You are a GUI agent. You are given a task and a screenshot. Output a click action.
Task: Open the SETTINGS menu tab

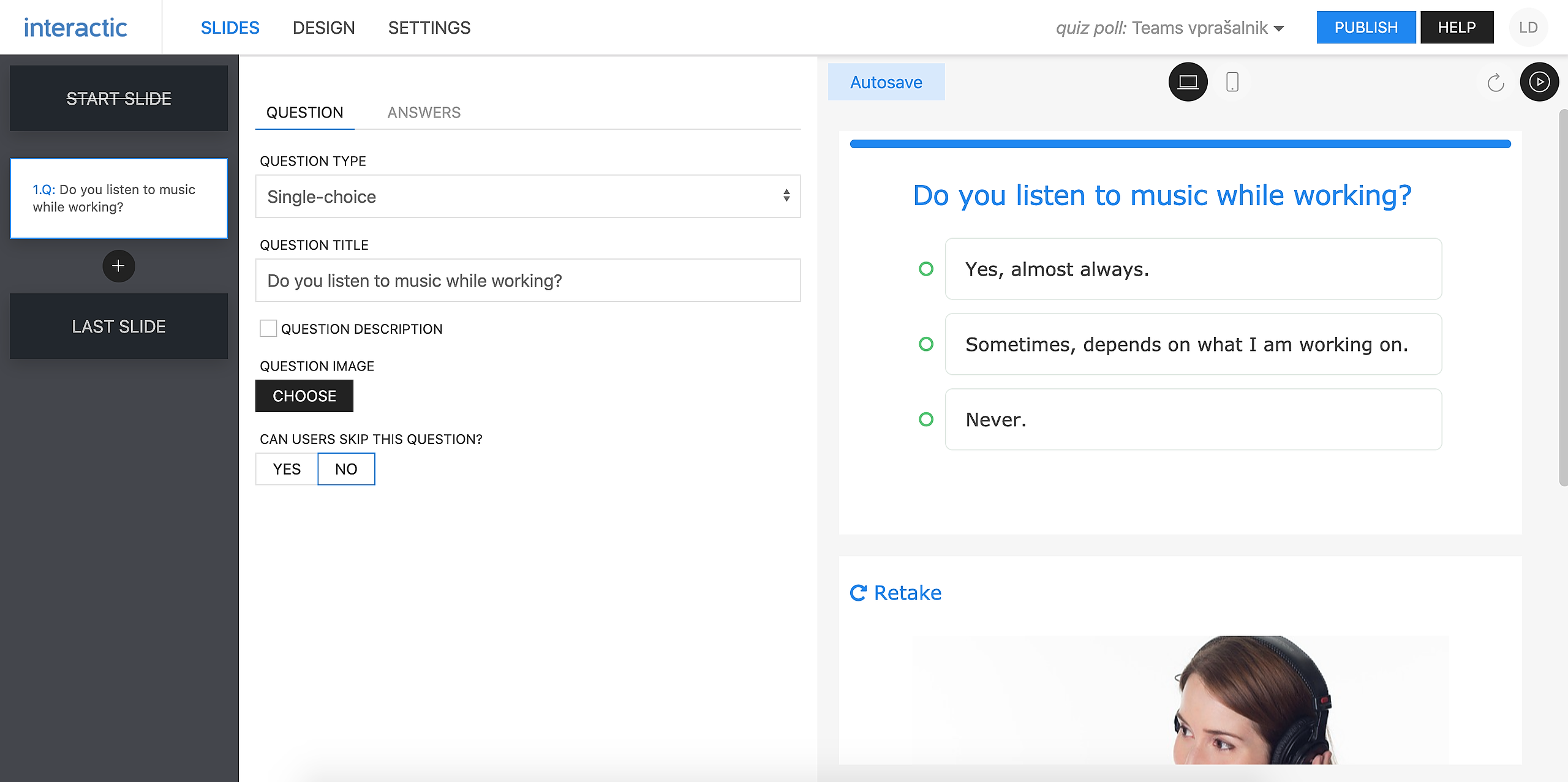[429, 28]
